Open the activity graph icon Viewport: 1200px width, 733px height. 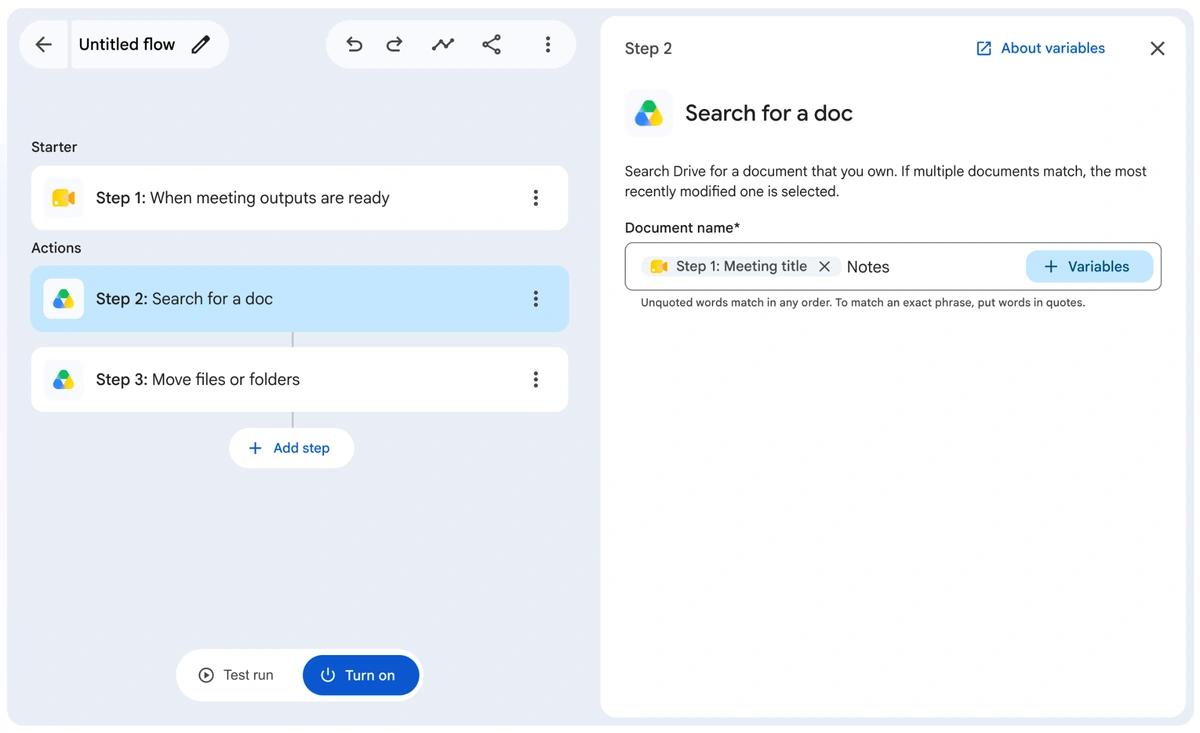[443, 44]
